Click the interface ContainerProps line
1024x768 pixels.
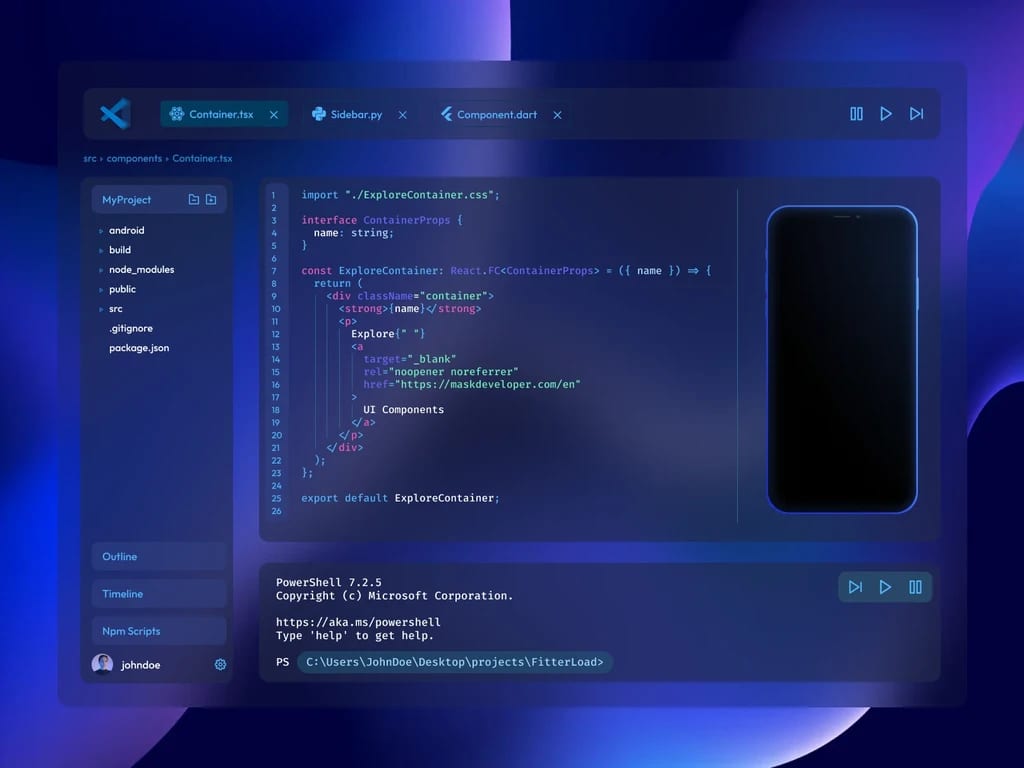(381, 220)
